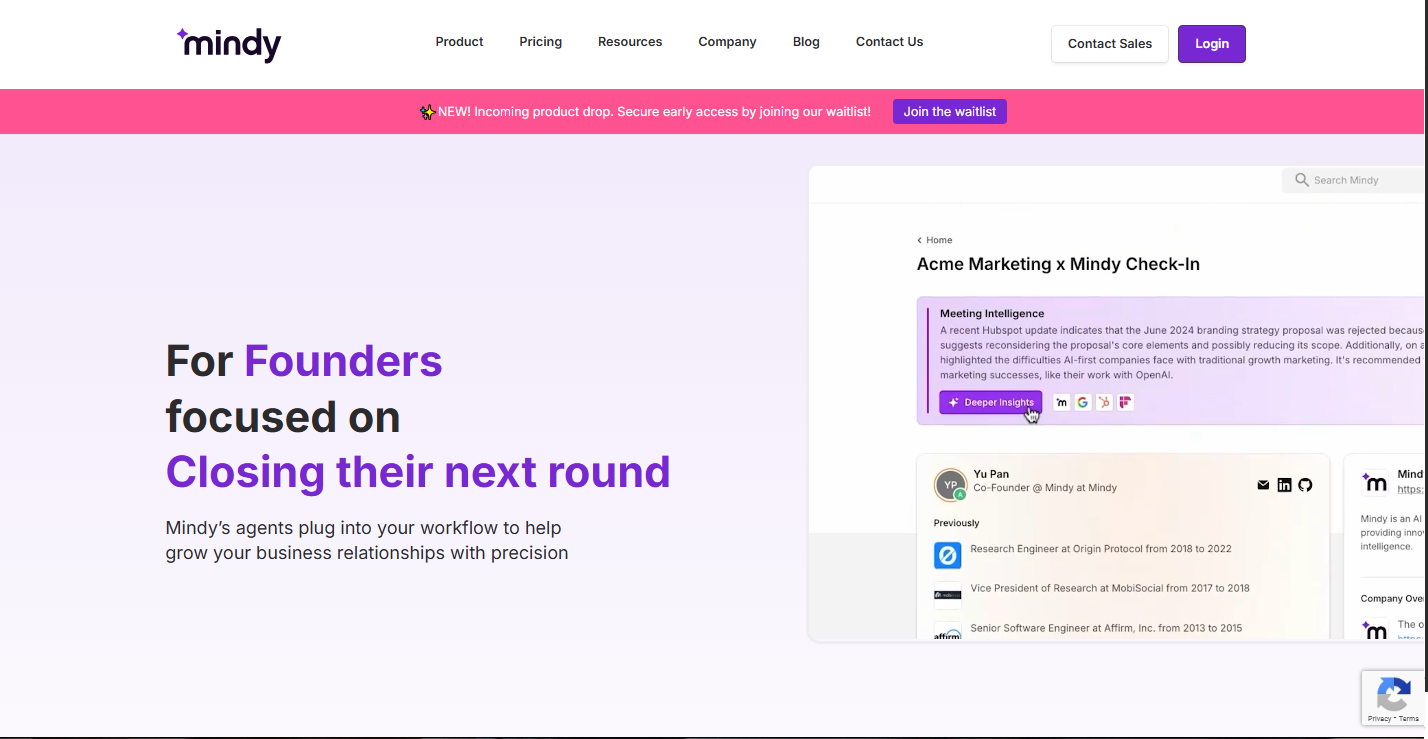This screenshot has width=1428, height=739.
Task: Open the Pricing page from the navigation
Action: coord(540,42)
